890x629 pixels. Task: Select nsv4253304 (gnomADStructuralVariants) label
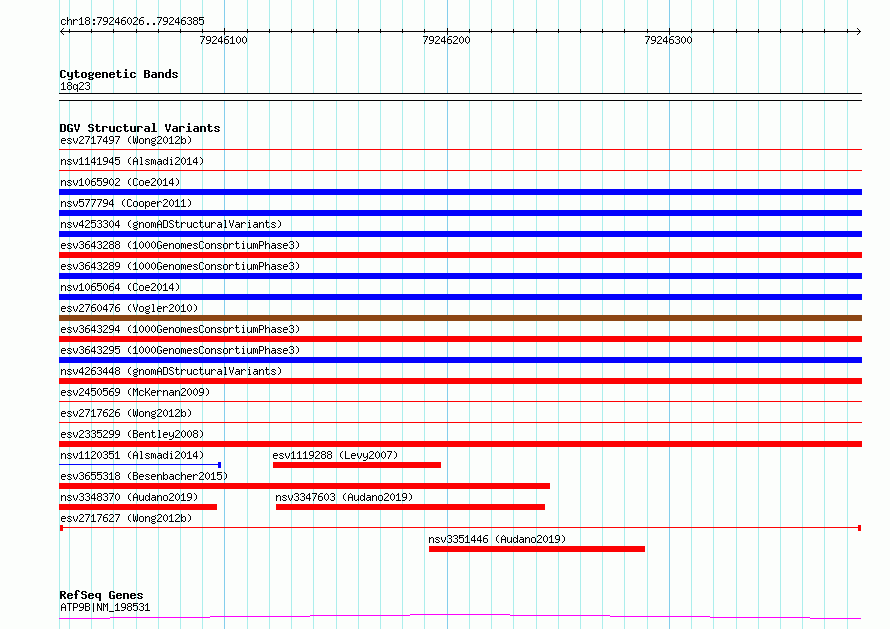[x=171, y=224]
